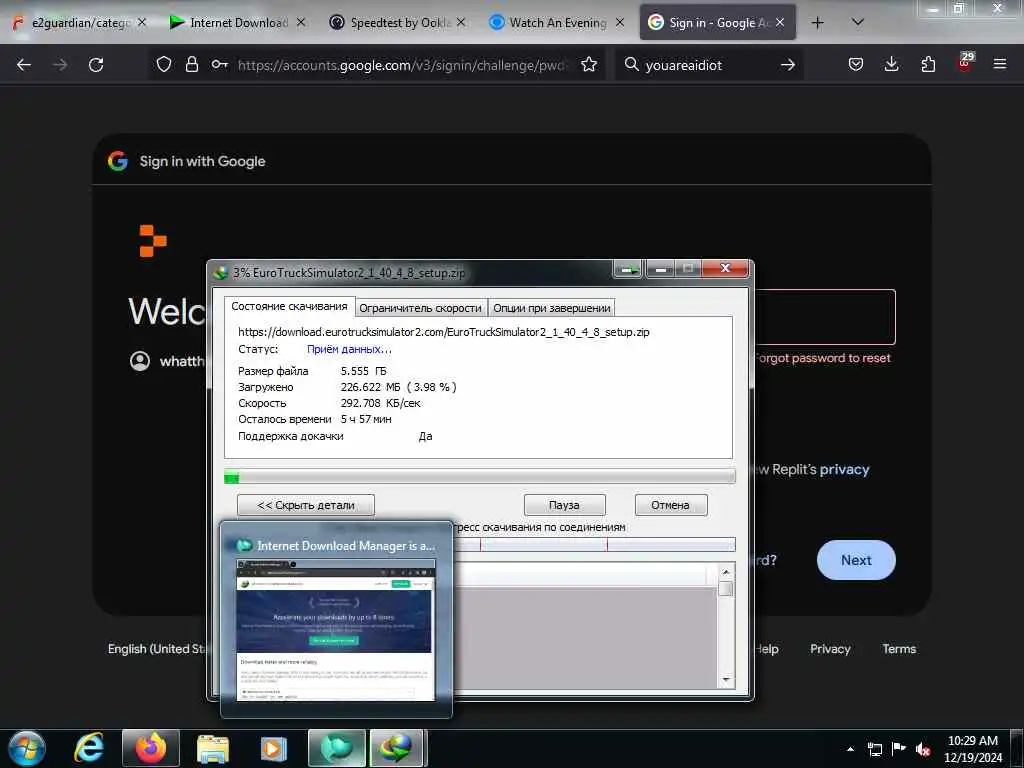Viewport: 1024px width, 768px height.
Task: Select the Состояние скачивания tab
Action: [289, 306]
